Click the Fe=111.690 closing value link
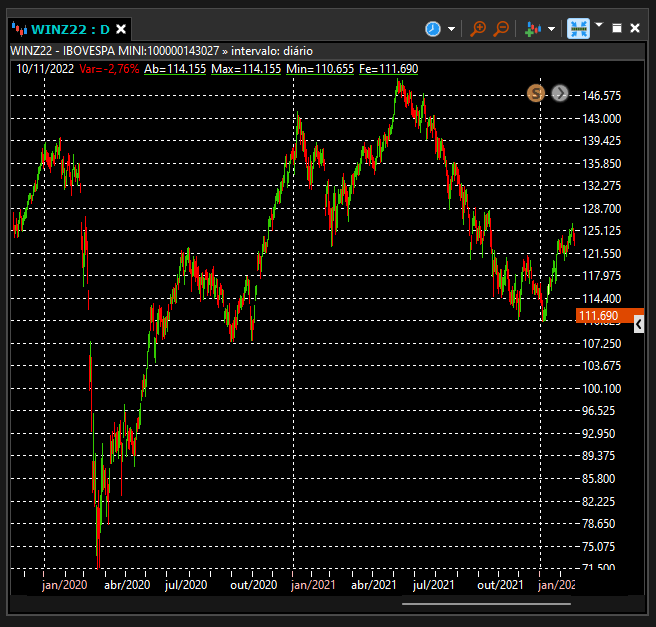Screen dimensions: 656x627 pos(389,69)
